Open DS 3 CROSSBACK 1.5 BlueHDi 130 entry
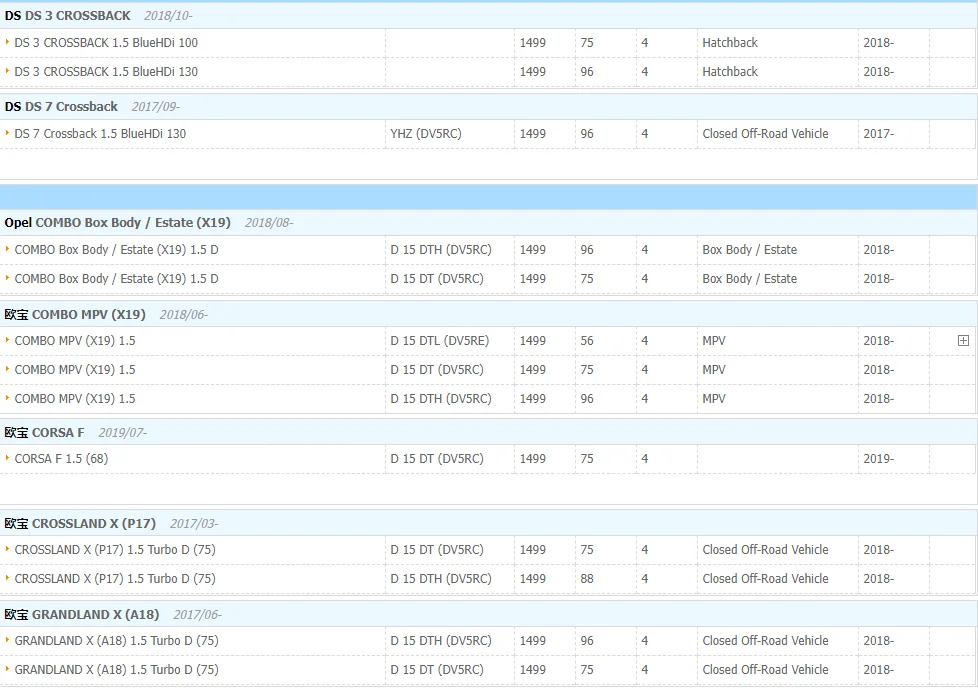 tap(106, 72)
